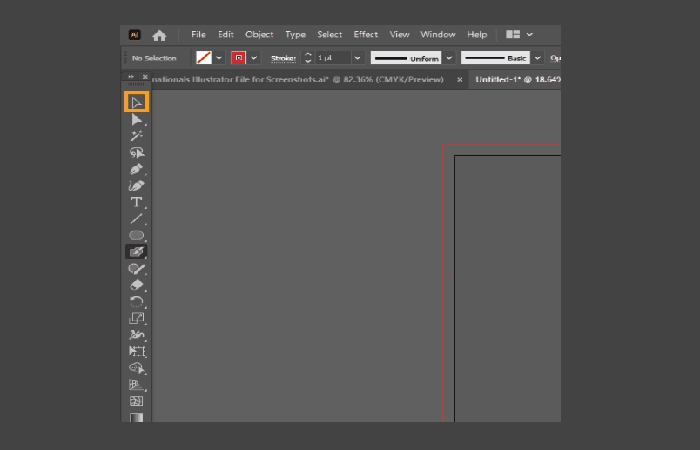Open the stroke weight dropdown

pyautogui.click(x=357, y=58)
